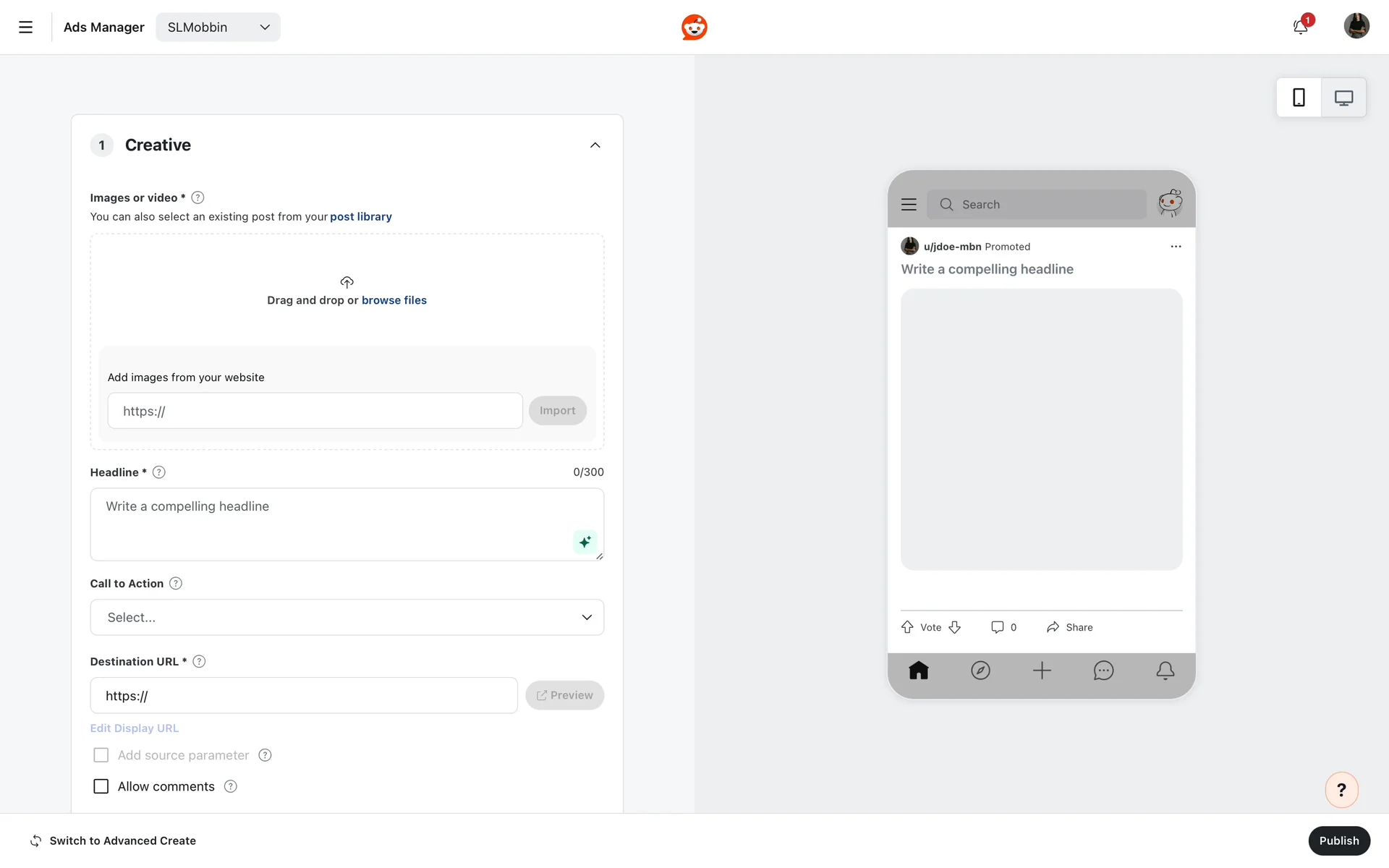
Task: Open the floating help question button
Action: pyautogui.click(x=1341, y=790)
